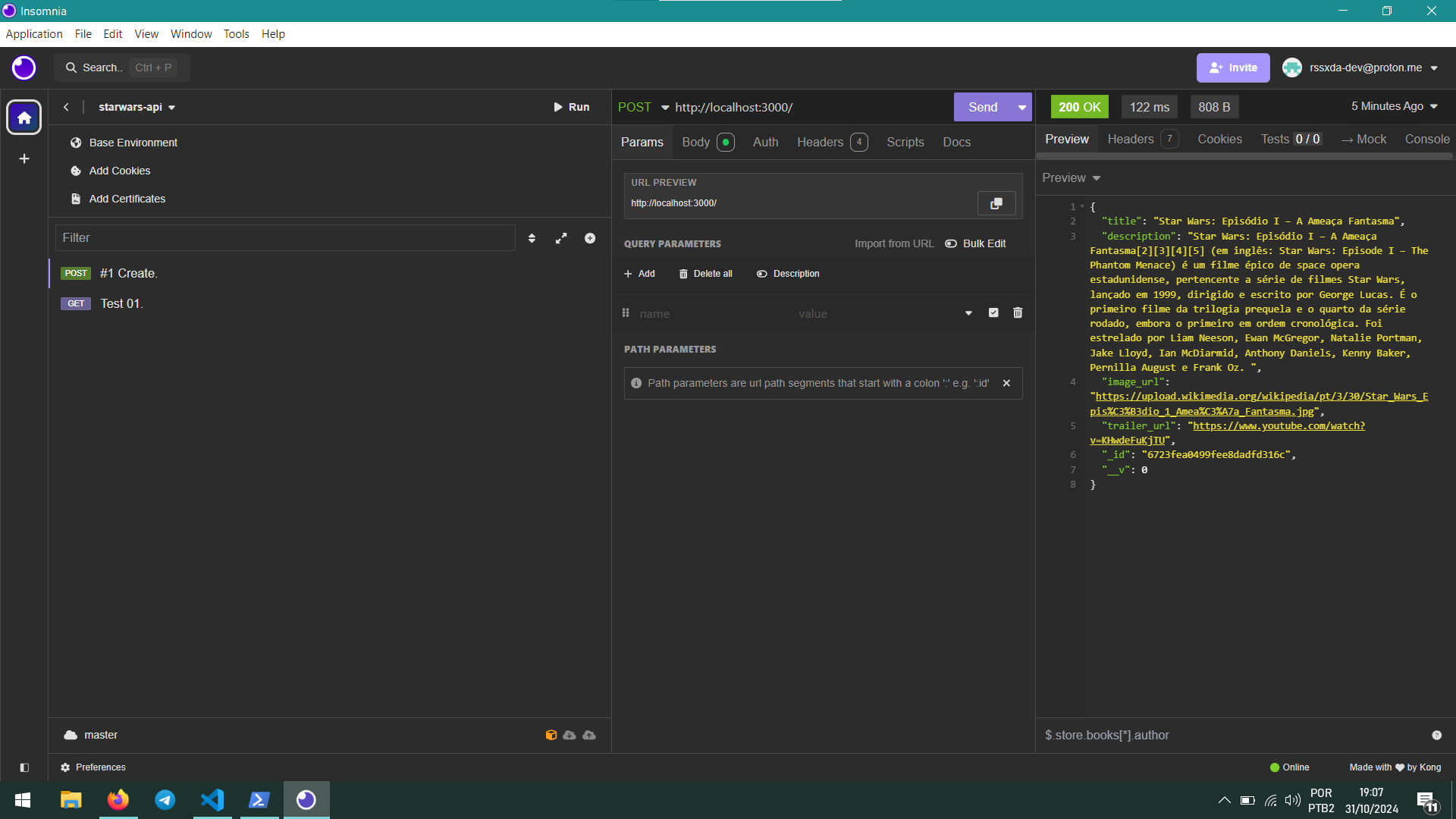Toggle Bulk Edit mode
Image resolution: width=1456 pixels, height=819 pixels.
975,243
